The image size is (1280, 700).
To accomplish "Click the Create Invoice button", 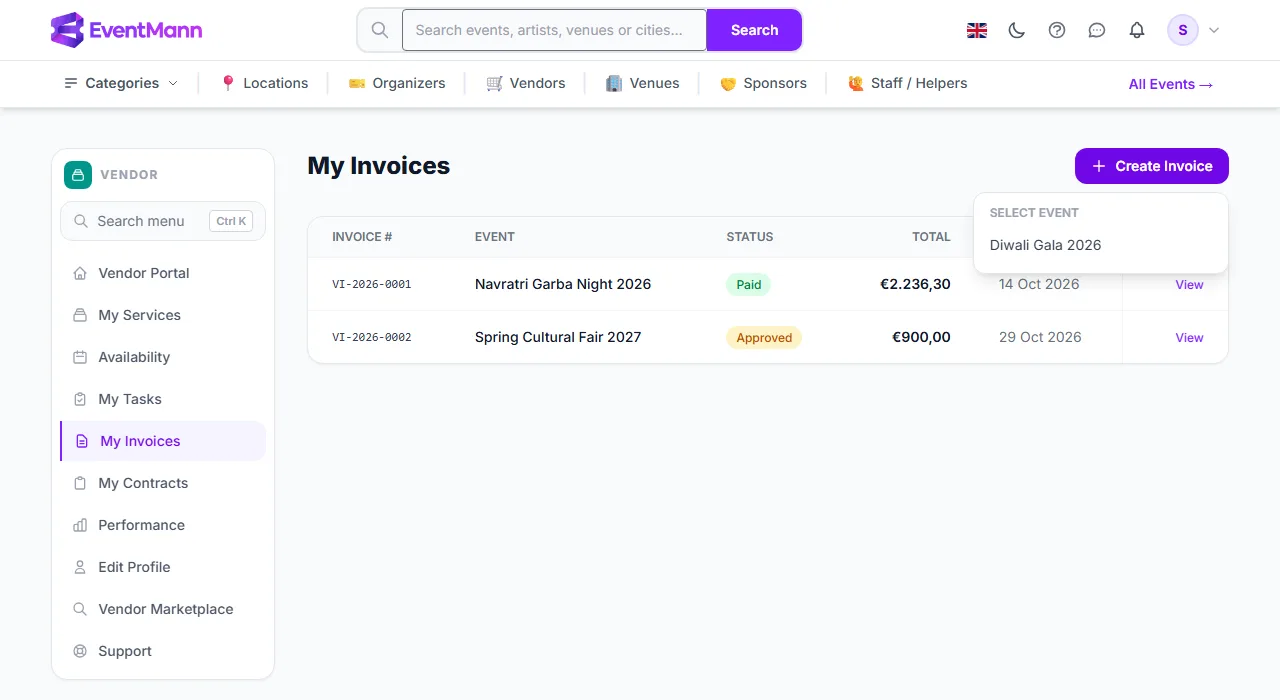I will (1152, 166).
